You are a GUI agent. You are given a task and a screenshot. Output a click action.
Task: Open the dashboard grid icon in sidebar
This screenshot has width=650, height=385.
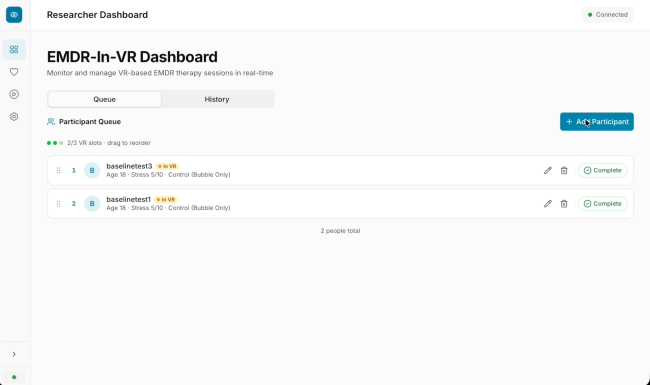click(14, 50)
